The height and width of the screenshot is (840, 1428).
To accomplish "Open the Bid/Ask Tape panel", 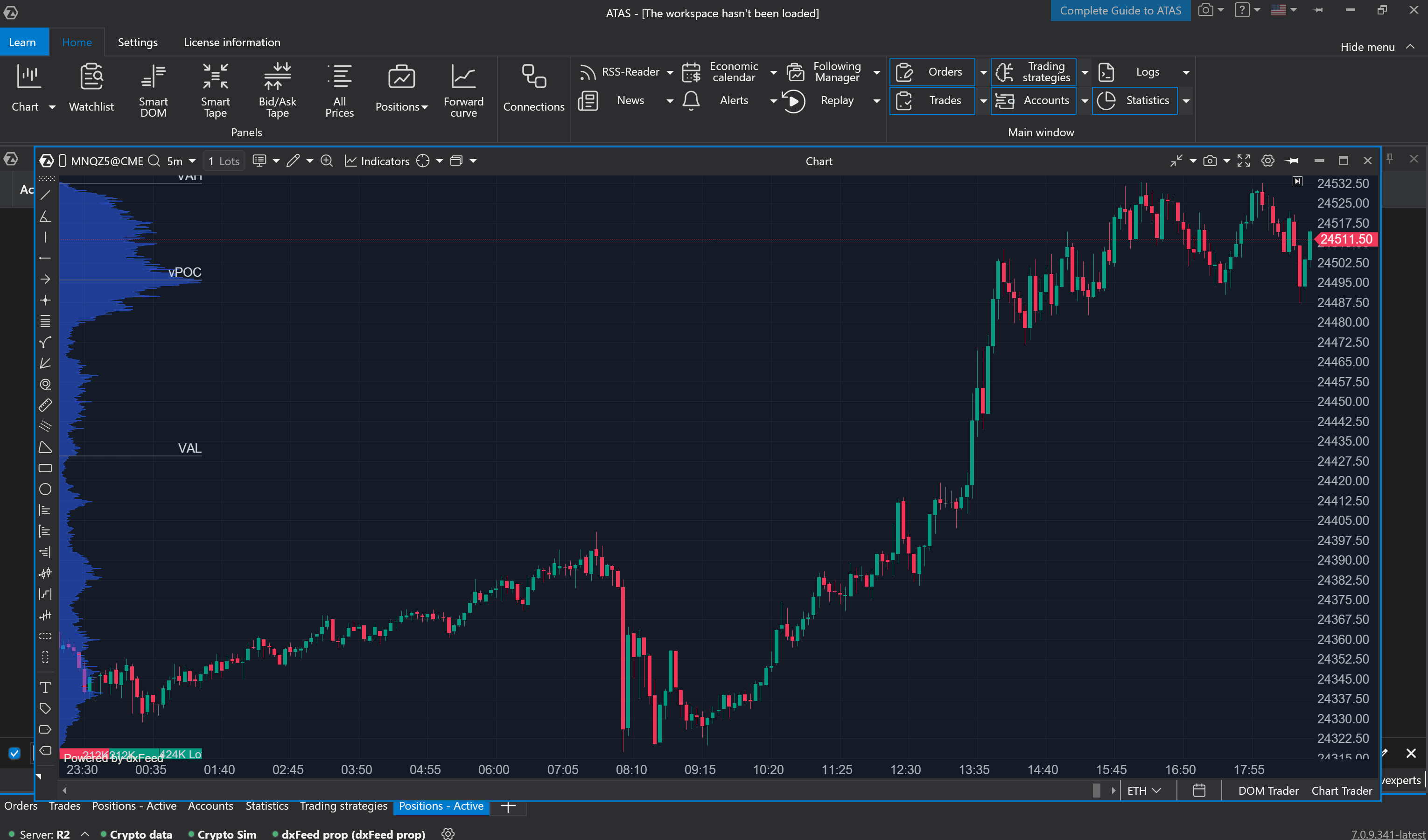I will click(x=277, y=90).
